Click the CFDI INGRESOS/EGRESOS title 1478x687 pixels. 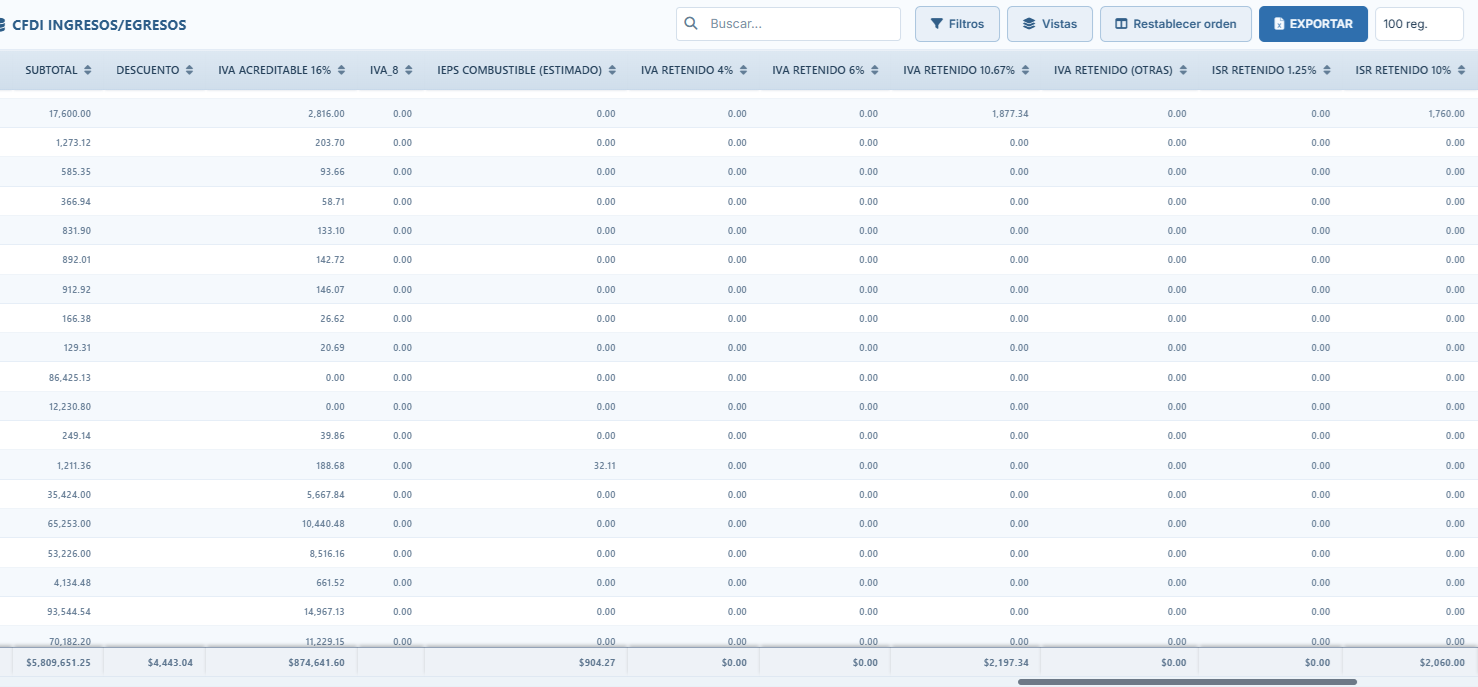point(99,25)
